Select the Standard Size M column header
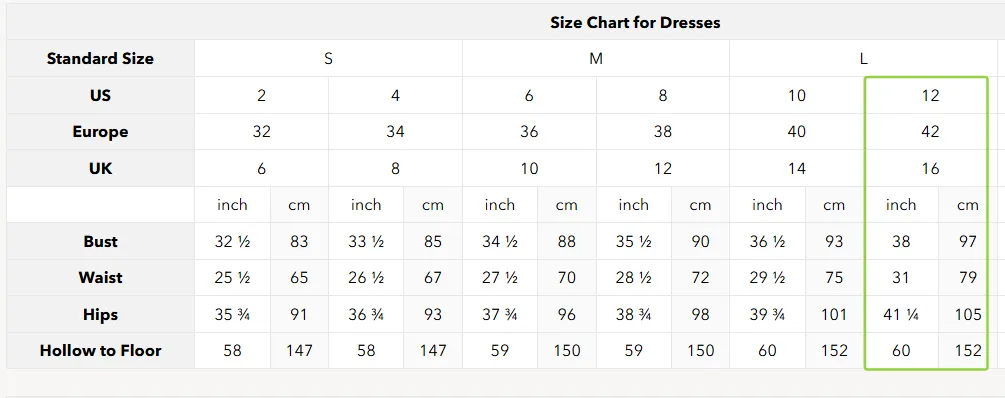 [x=596, y=58]
